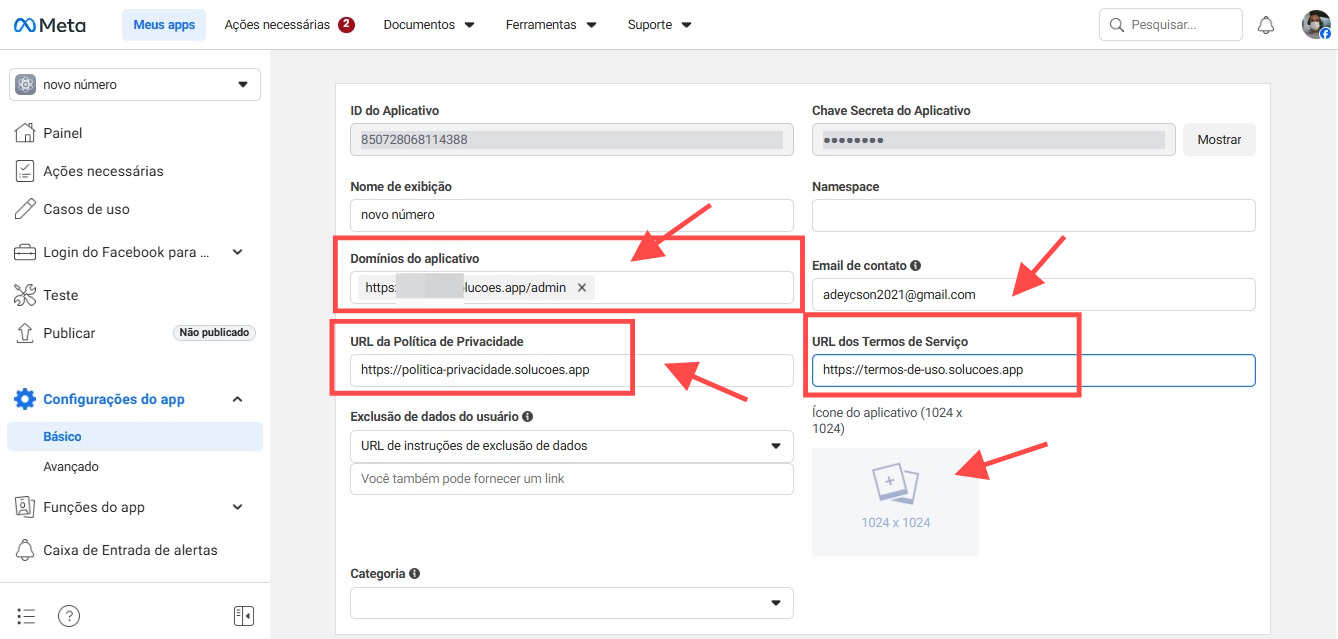Open the list icon at sidebar bottom
This screenshot has height=639, width=1338.
(27, 615)
